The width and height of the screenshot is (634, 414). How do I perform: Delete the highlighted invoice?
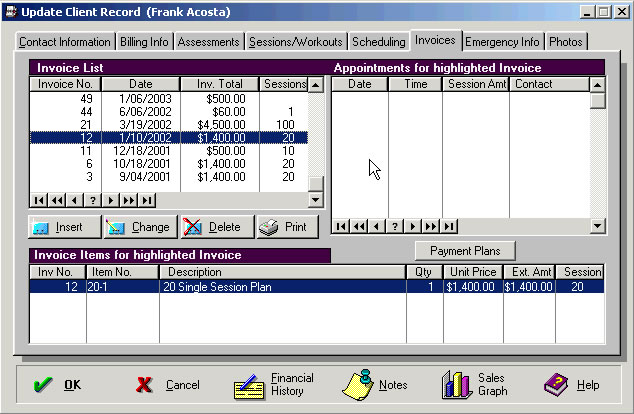click(x=215, y=227)
